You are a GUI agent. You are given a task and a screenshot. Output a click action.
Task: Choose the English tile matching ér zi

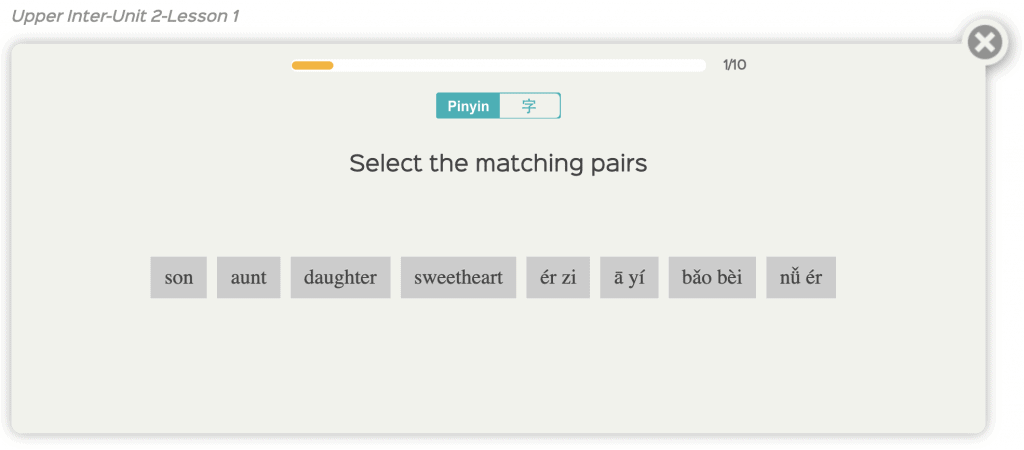coord(178,278)
